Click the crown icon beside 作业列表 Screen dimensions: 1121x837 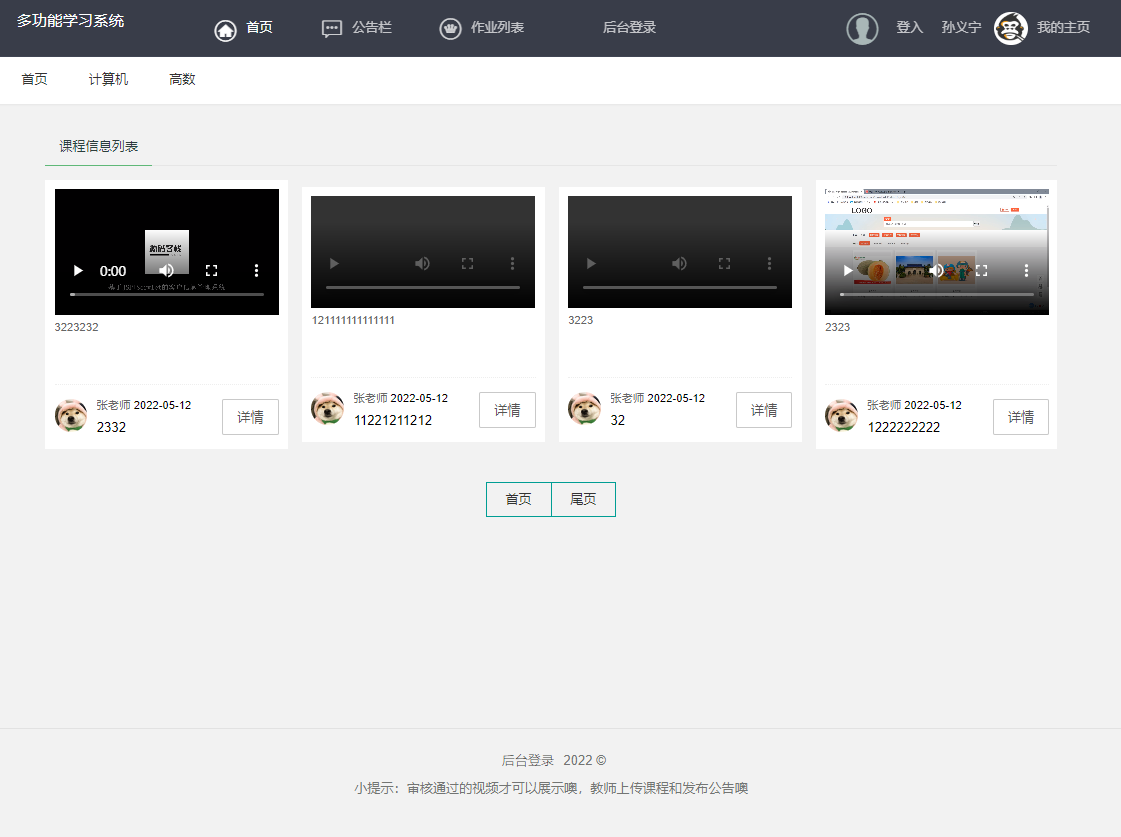coord(450,29)
